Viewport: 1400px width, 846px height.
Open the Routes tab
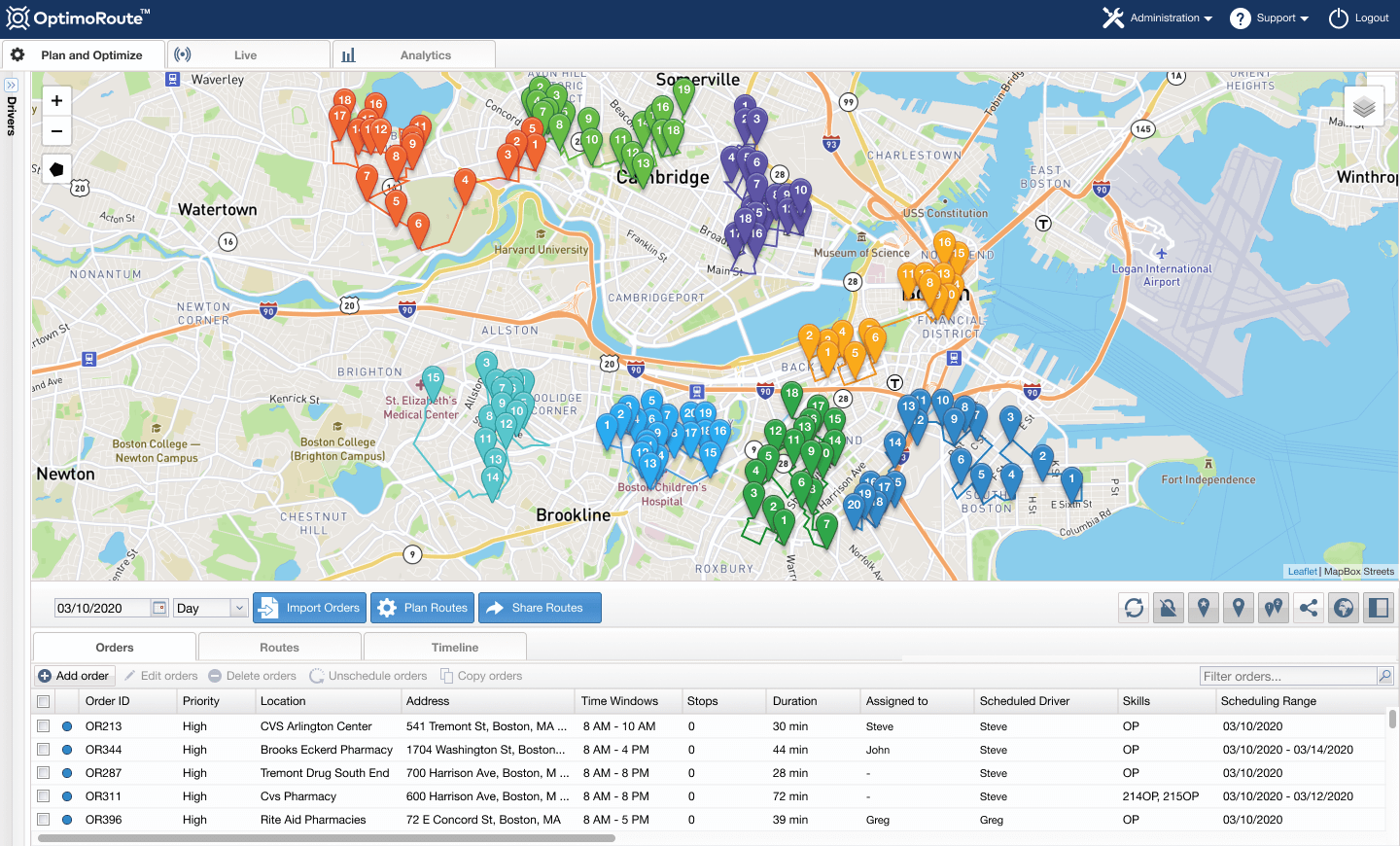click(x=279, y=647)
